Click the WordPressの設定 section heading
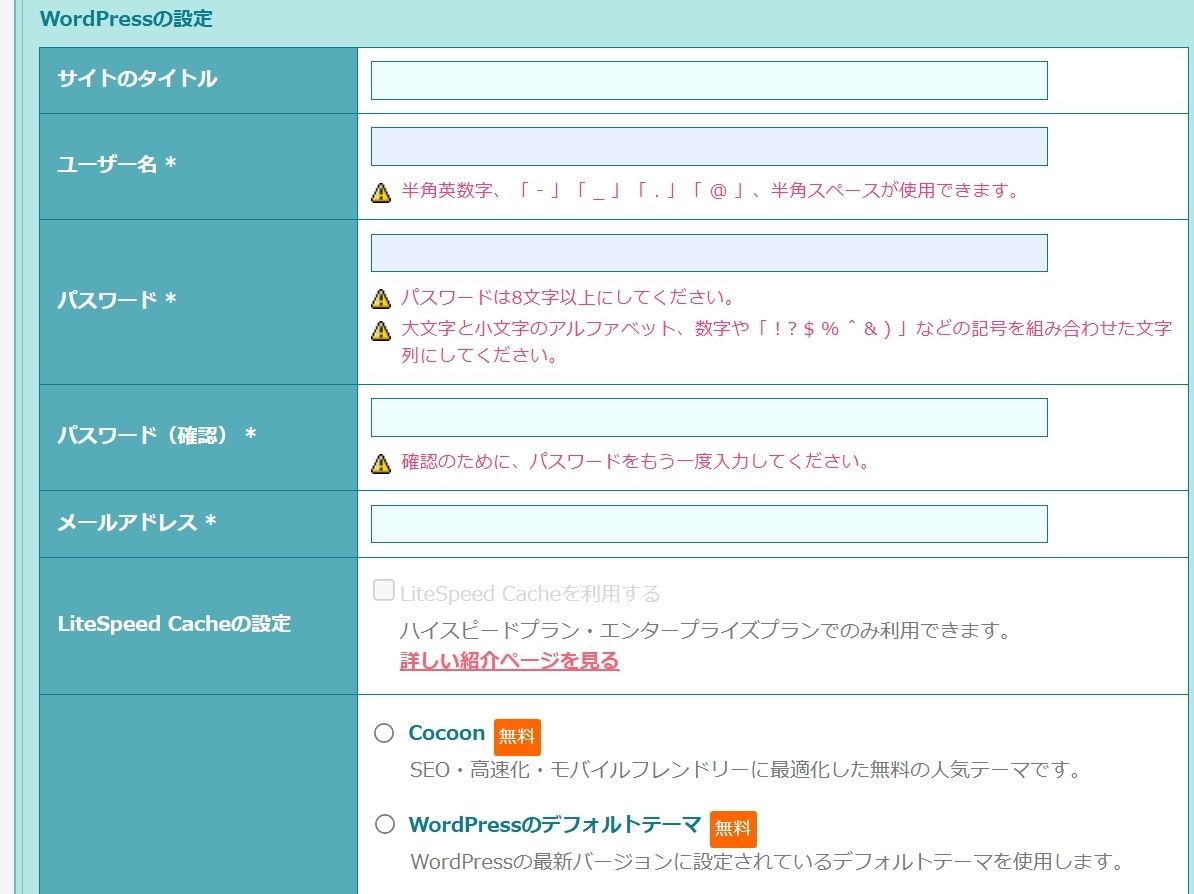This screenshot has width=1194, height=894. pos(126,18)
